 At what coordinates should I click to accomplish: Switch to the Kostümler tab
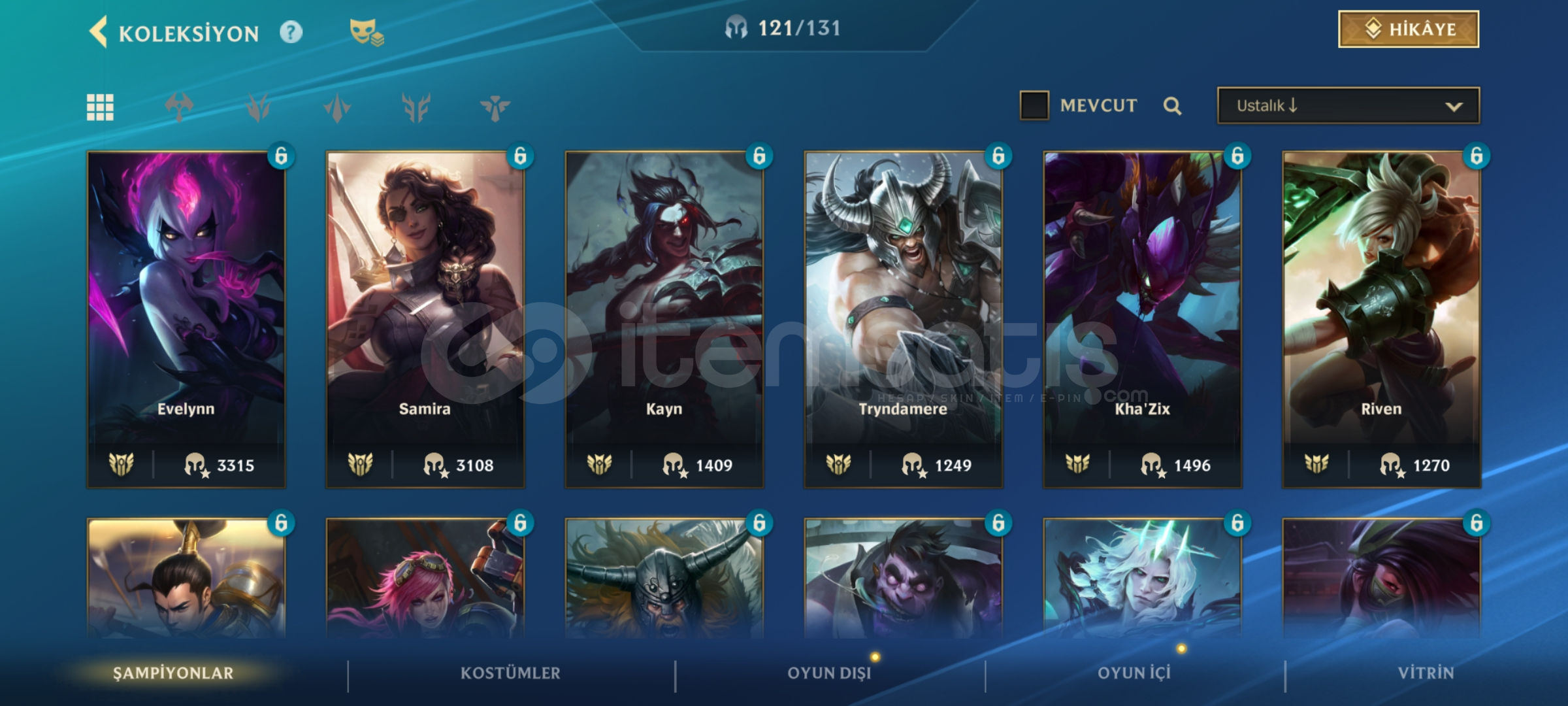(x=510, y=673)
